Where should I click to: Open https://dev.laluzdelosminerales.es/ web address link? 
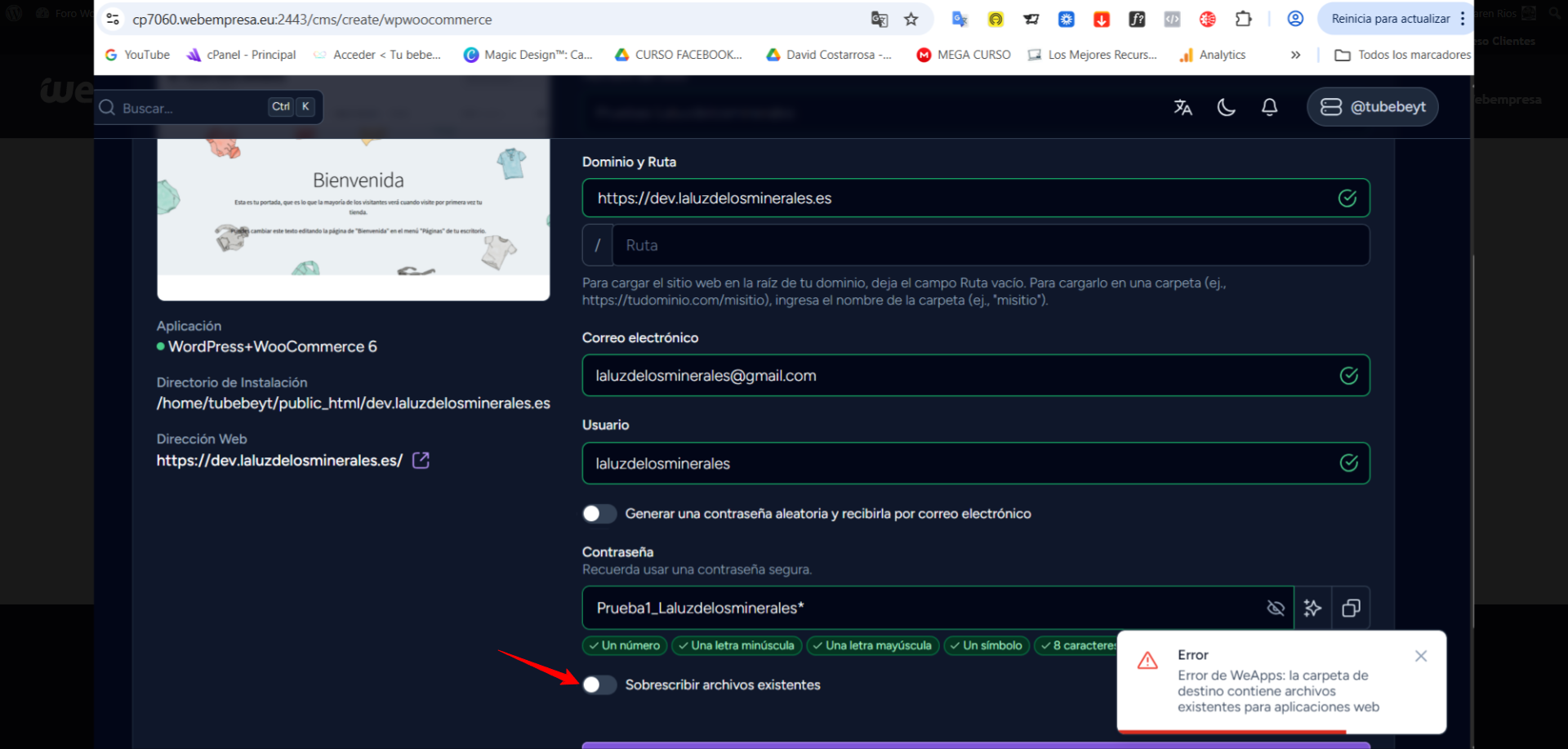coord(279,461)
